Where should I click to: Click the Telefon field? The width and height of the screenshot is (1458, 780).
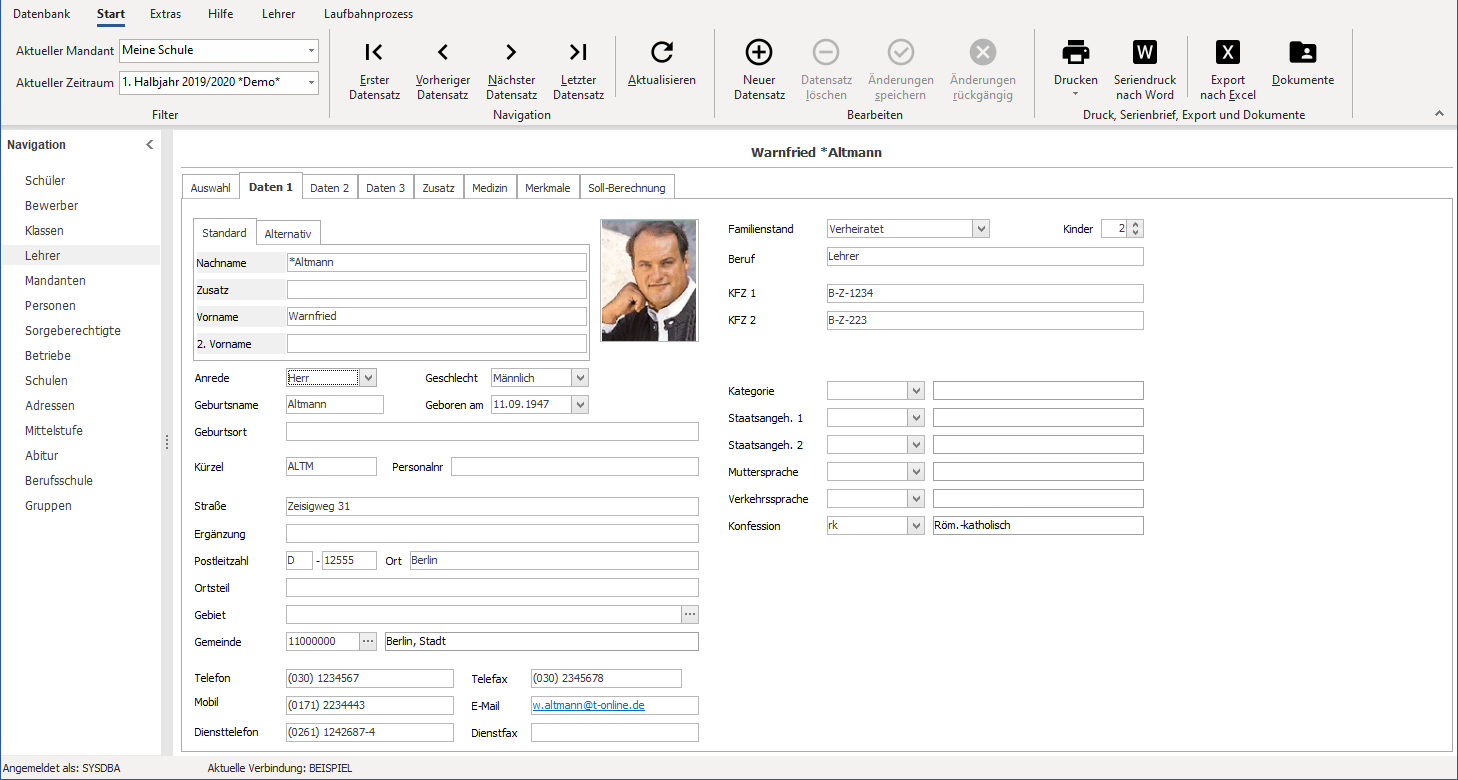pyautogui.click(x=369, y=678)
